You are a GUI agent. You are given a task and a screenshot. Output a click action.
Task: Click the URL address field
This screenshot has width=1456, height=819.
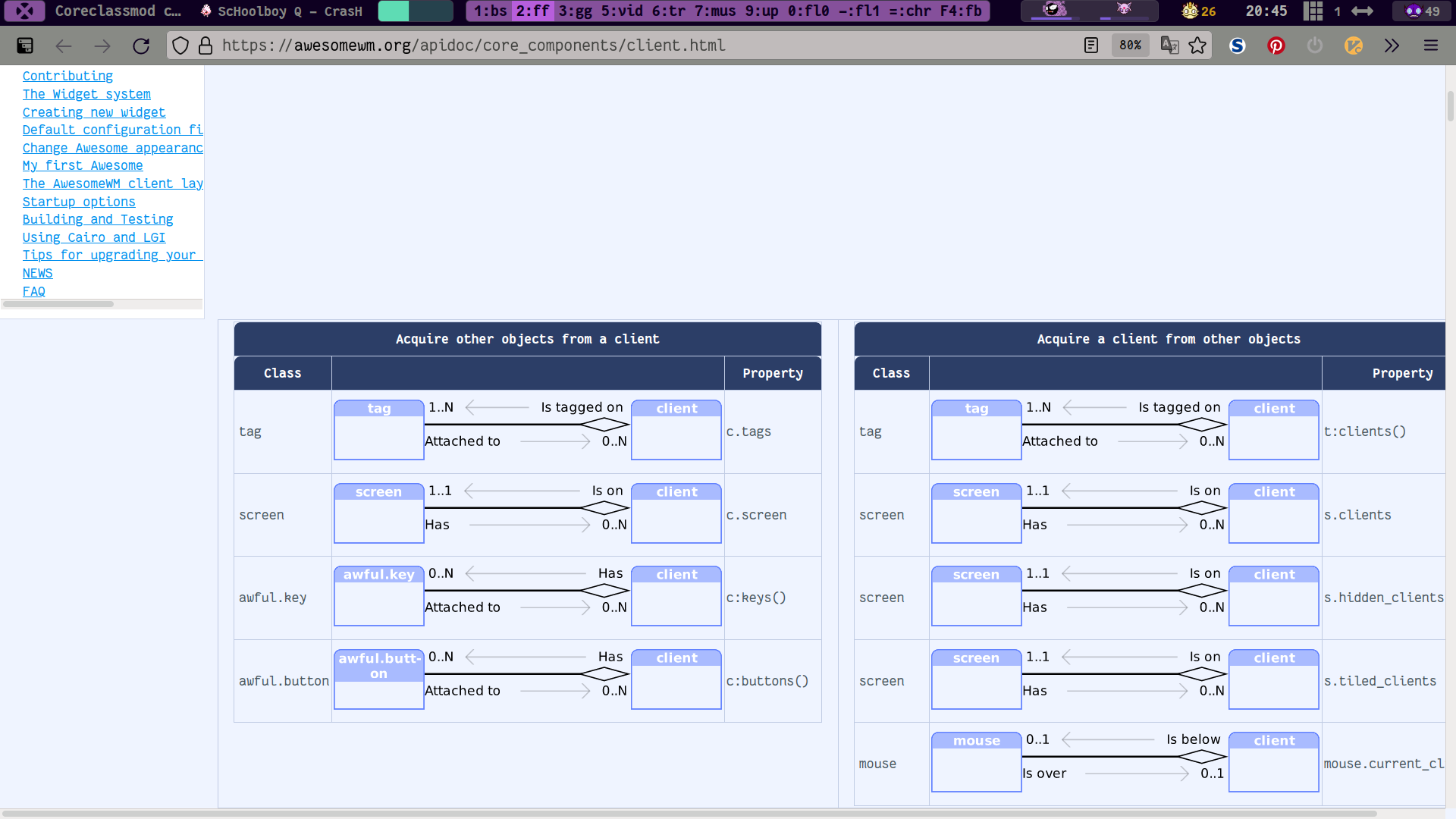pyautogui.click(x=607, y=45)
